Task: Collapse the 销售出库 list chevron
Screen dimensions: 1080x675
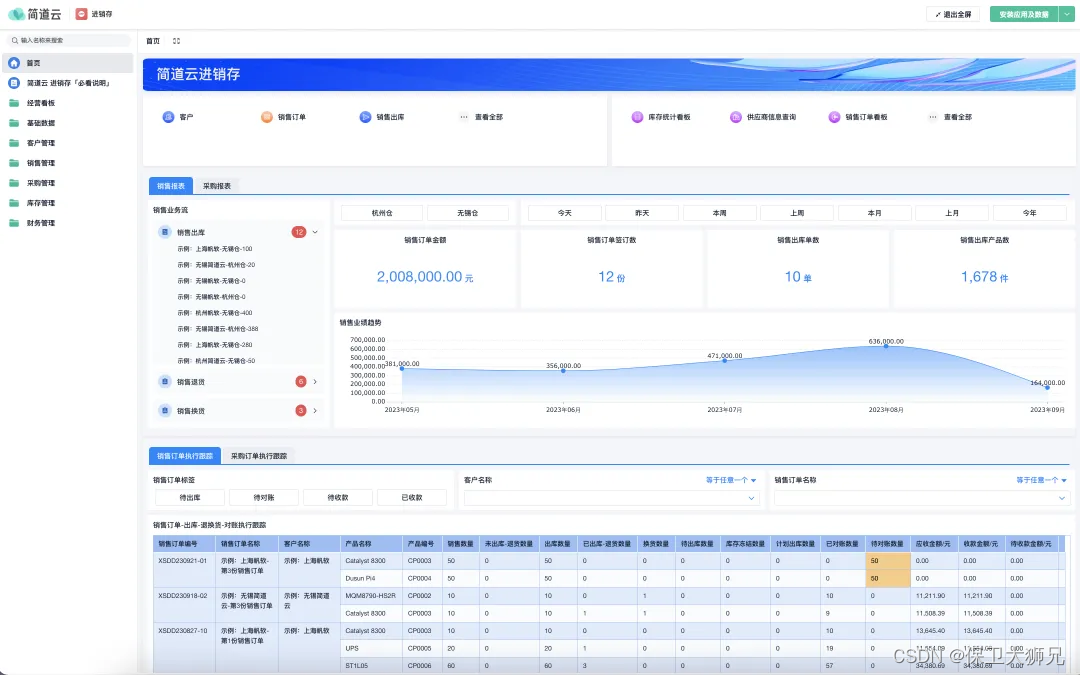Action: tap(315, 232)
